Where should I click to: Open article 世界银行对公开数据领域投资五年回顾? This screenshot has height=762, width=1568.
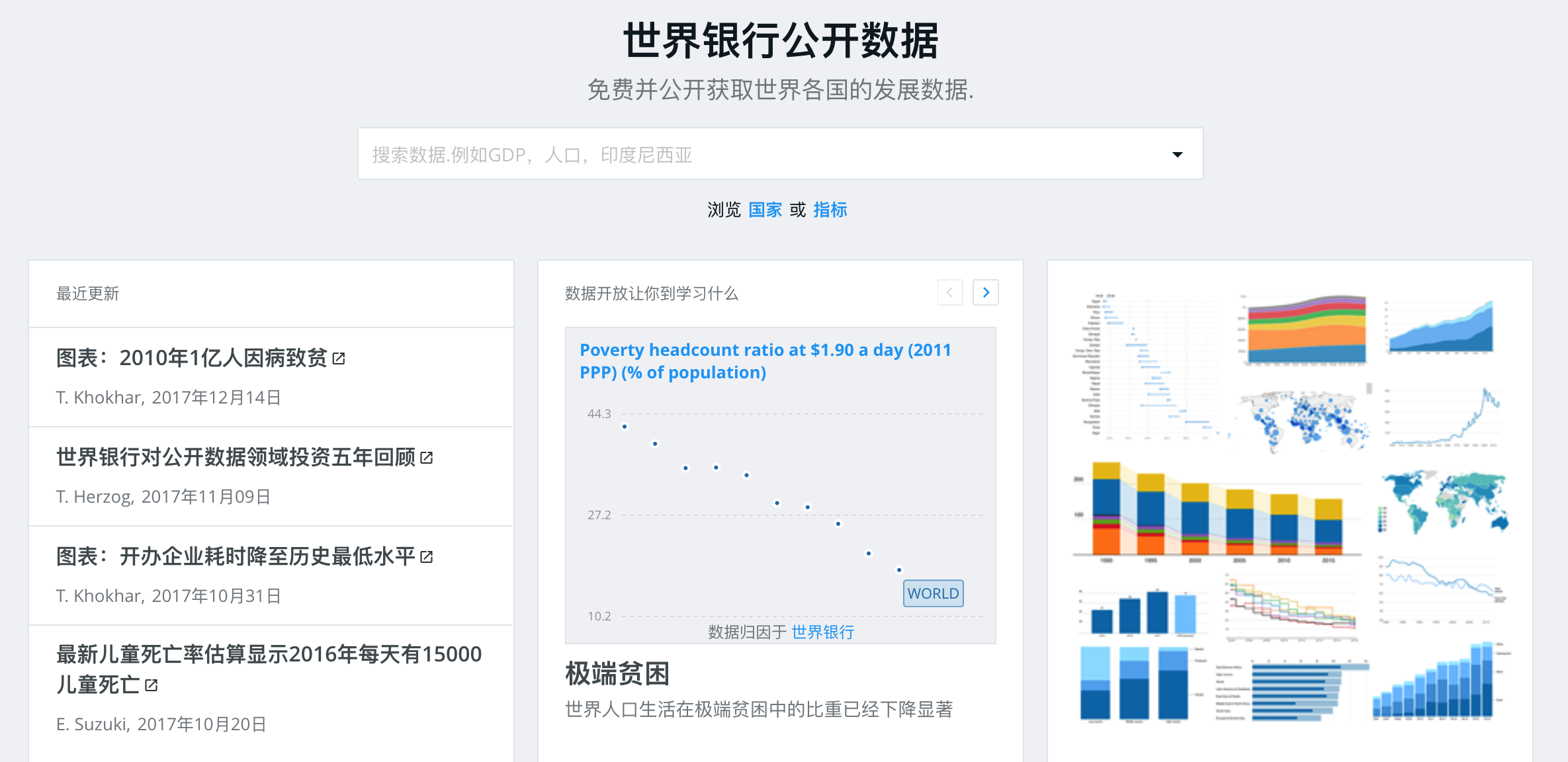pos(236,458)
